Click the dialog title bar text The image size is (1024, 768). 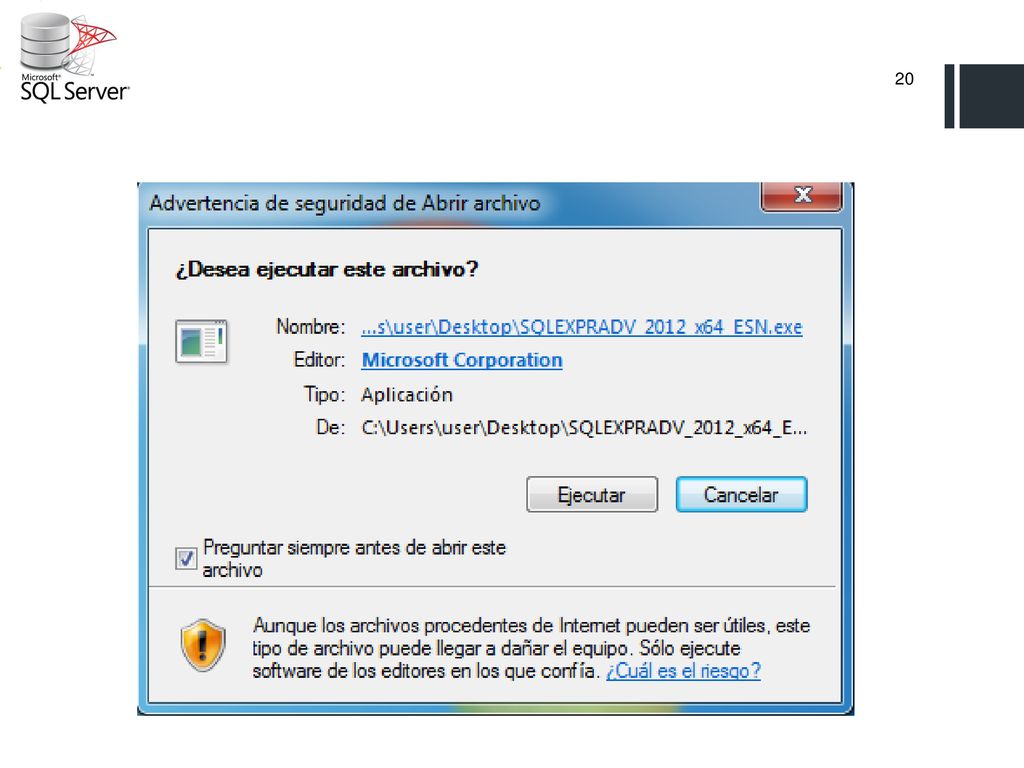(345, 203)
